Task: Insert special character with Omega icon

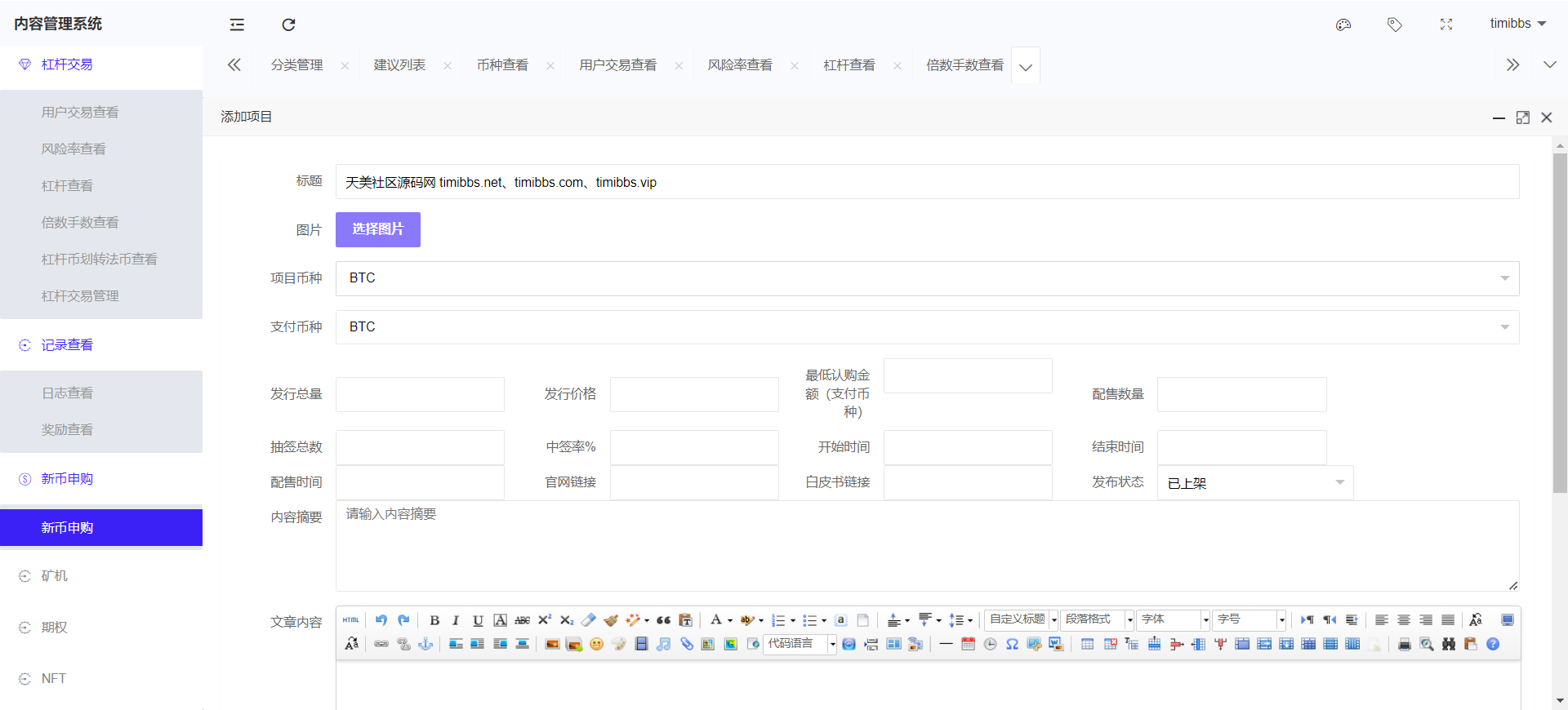Action: (x=1012, y=645)
